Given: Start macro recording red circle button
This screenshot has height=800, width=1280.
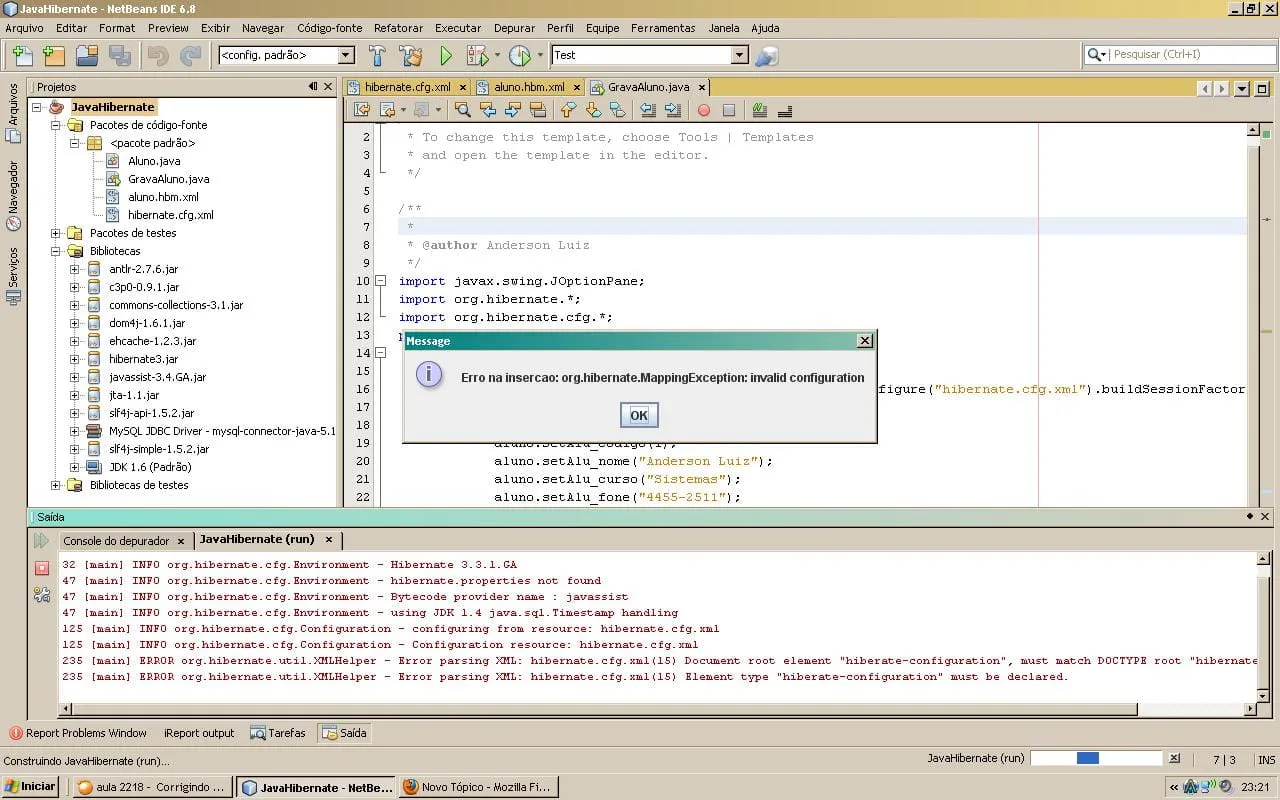Looking at the screenshot, I should coord(703,110).
